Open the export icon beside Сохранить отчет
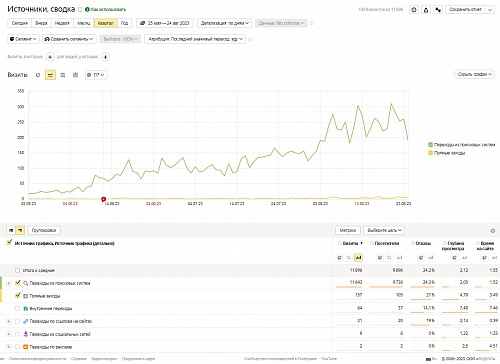This screenshot has width=500, height=364. [426, 10]
